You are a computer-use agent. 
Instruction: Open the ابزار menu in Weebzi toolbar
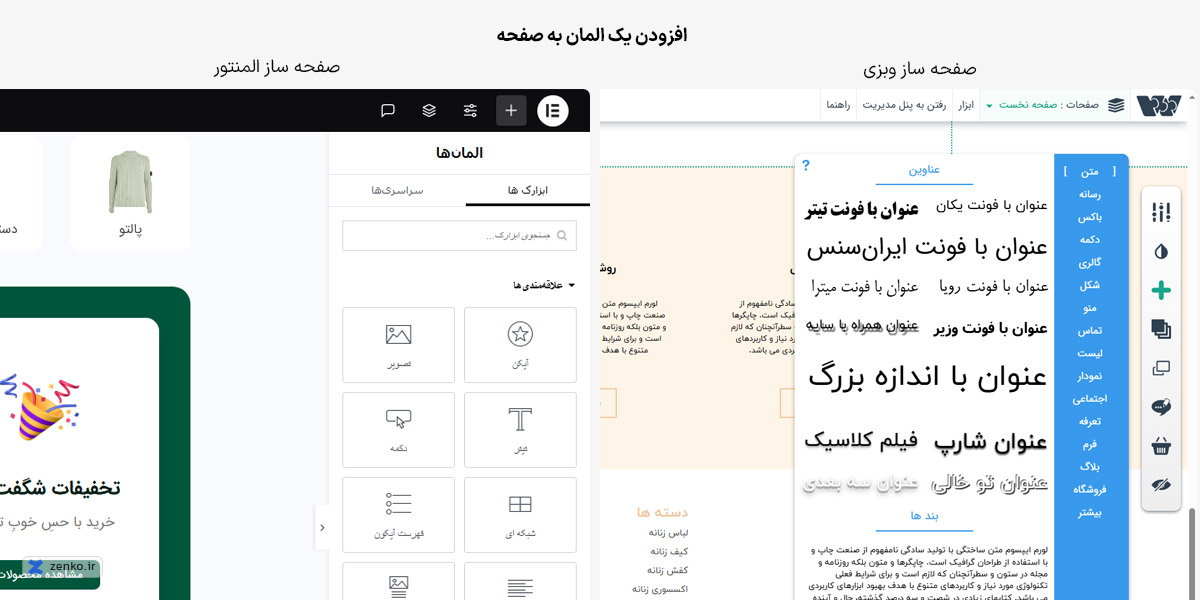(x=966, y=105)
